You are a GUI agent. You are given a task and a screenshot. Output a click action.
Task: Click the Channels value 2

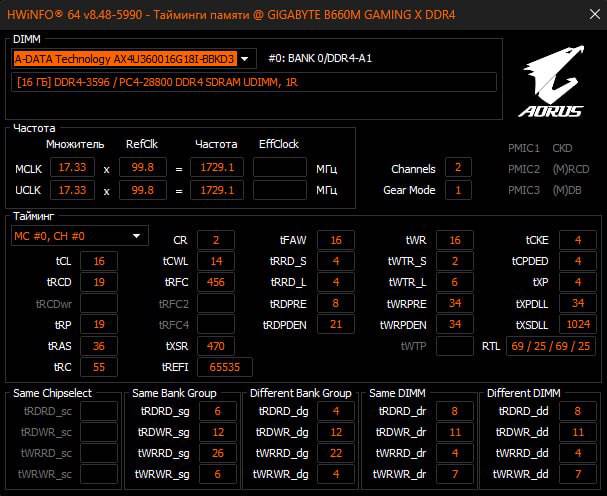click(x=458, y=167)
